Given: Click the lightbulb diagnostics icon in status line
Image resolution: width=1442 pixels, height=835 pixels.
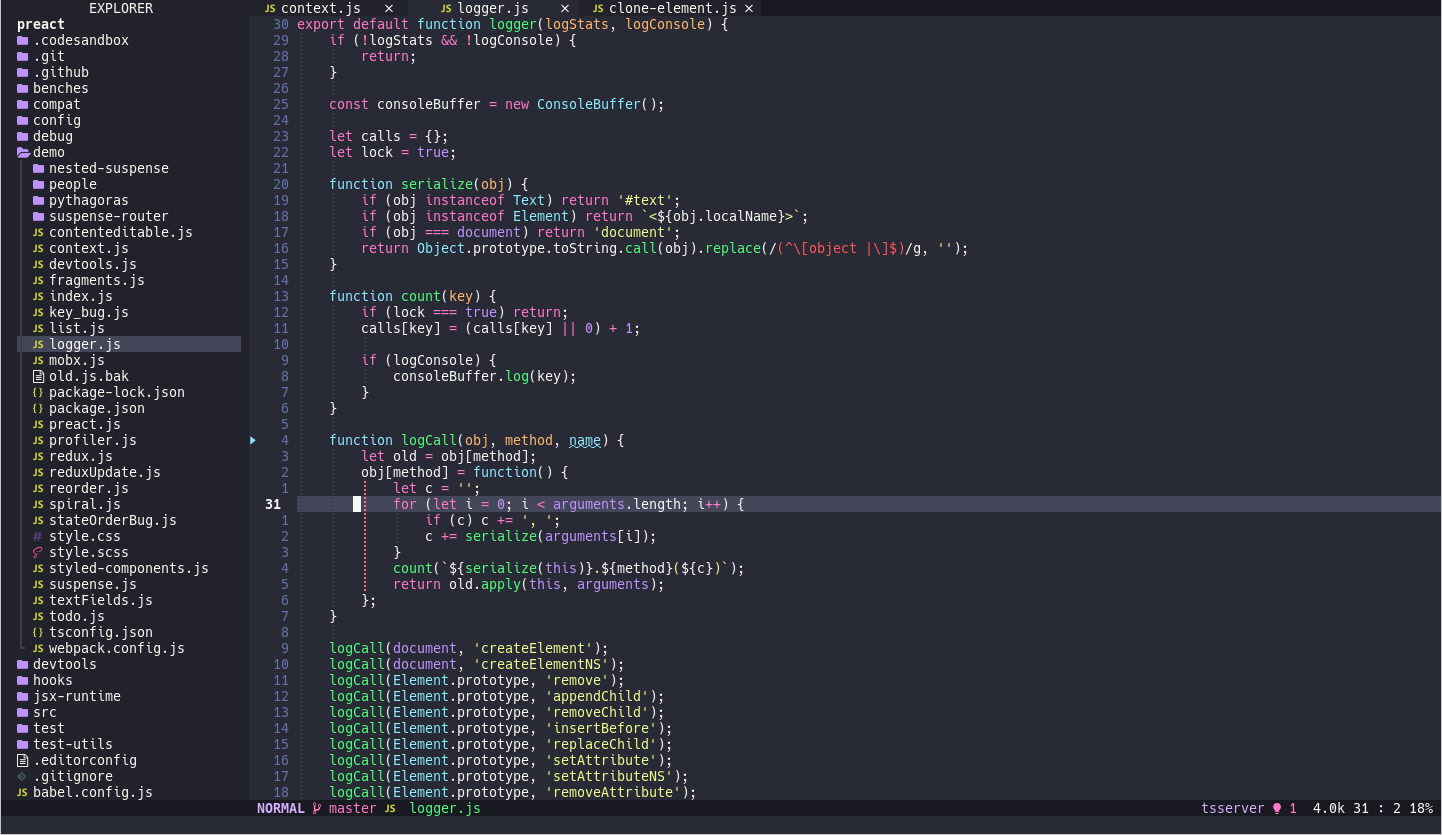Looking at the screenshot, I should [x=1277, y=808].
